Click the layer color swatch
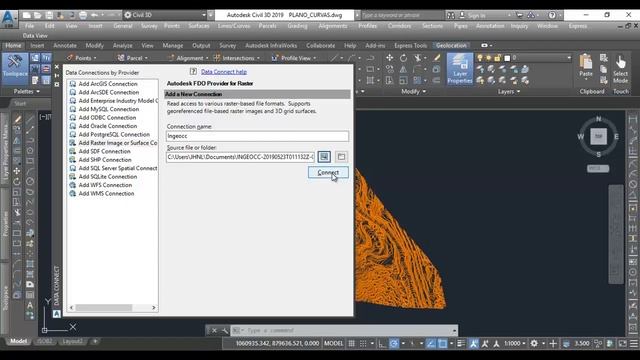This screenshot has height=360, width=640. pyautogui.click(x=507, y=58)
